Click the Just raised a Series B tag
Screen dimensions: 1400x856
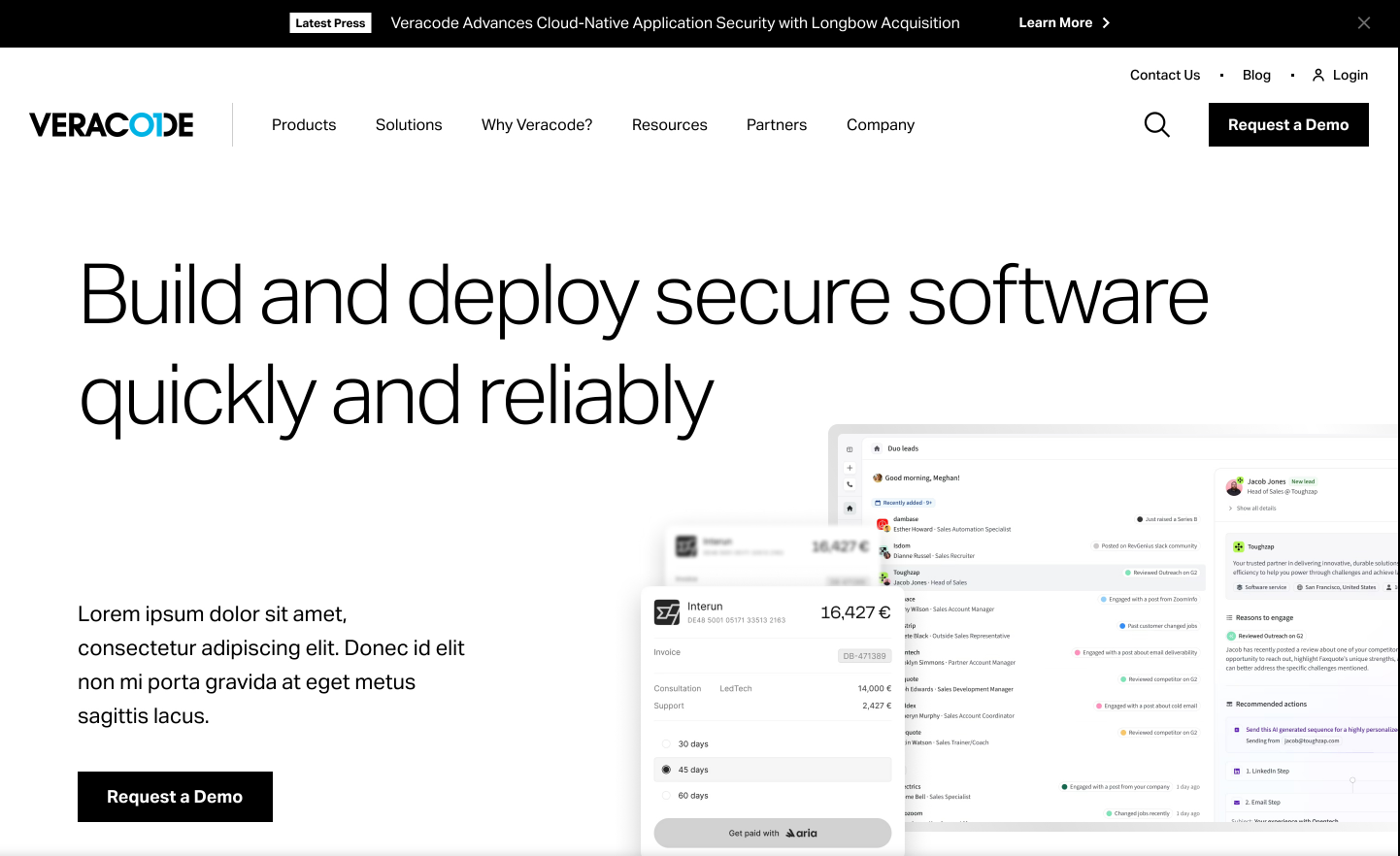pyautogui.click(x=1167, y=519)
